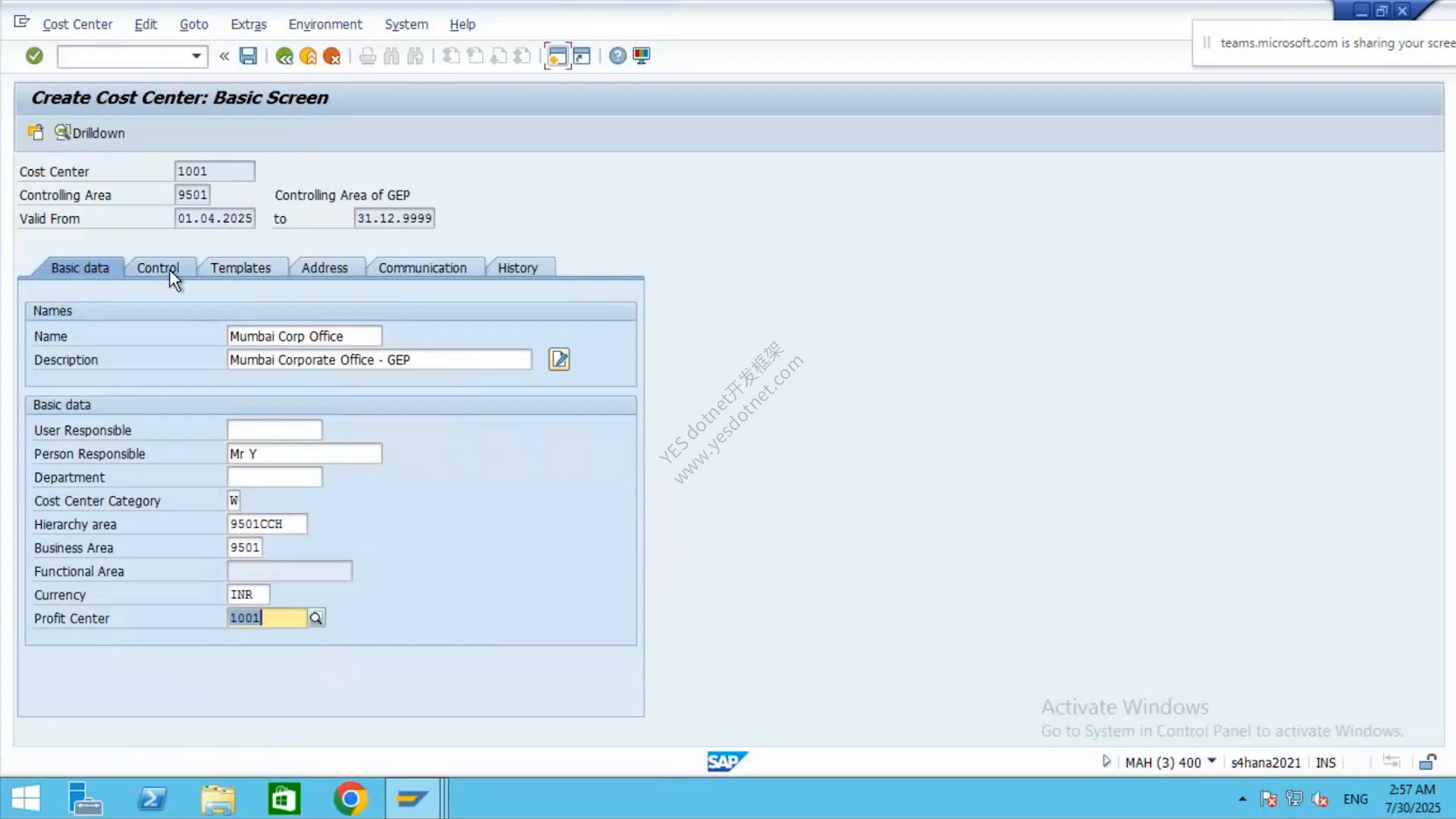Click the green checkmark Enter icon
The width and height of the screenshot is (1456, 819).
34,55
